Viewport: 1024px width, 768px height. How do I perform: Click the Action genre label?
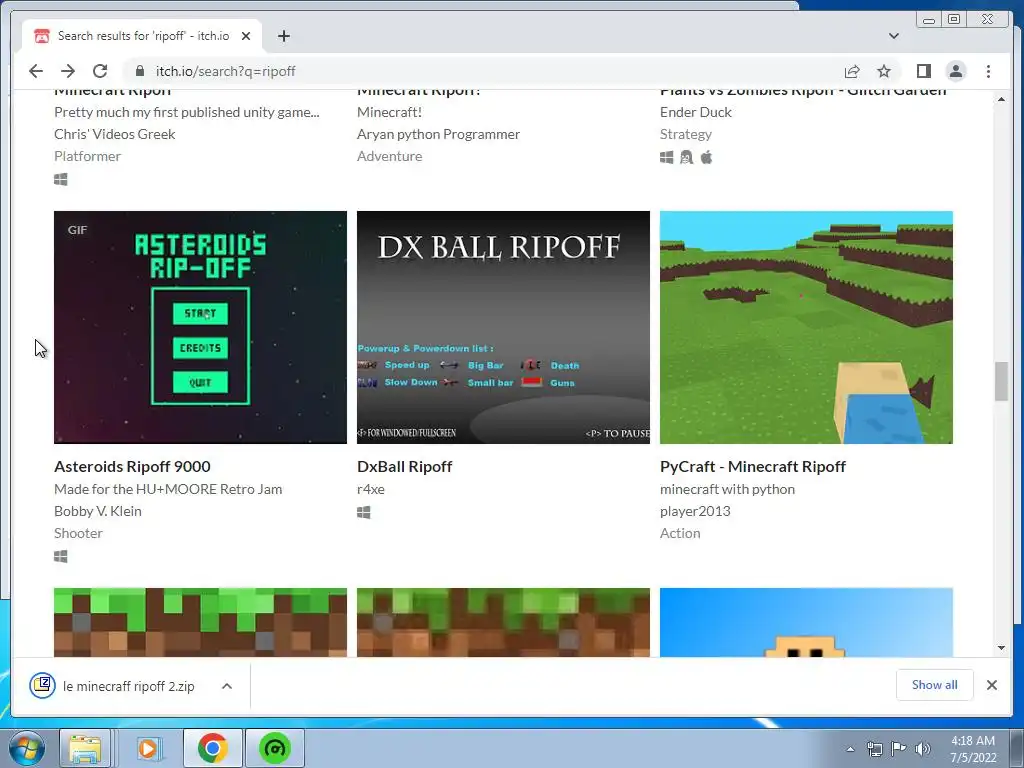[680, 533]
